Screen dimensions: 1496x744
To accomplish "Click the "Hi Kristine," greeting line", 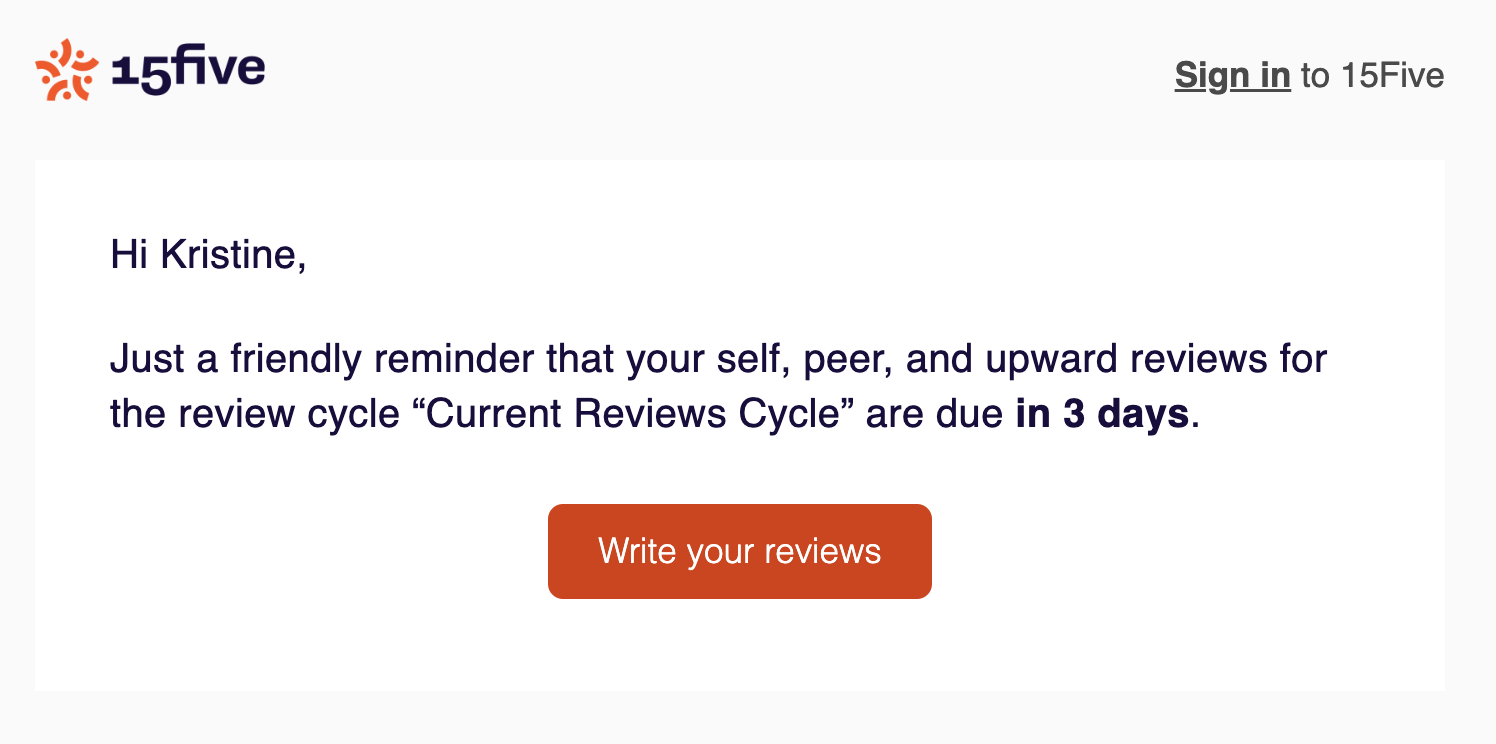I will click(x=208, y=255).
